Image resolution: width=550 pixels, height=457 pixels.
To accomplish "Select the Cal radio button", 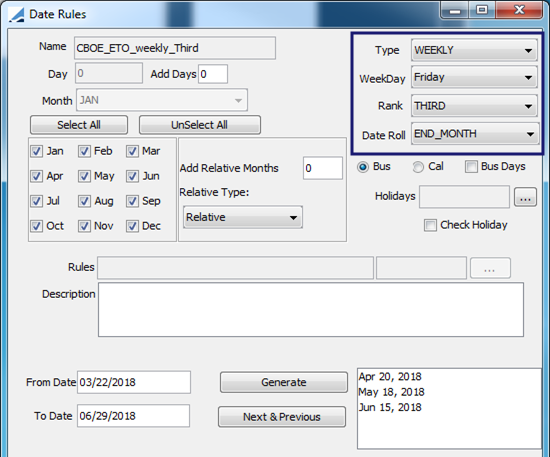I will (x=418, y=167).
